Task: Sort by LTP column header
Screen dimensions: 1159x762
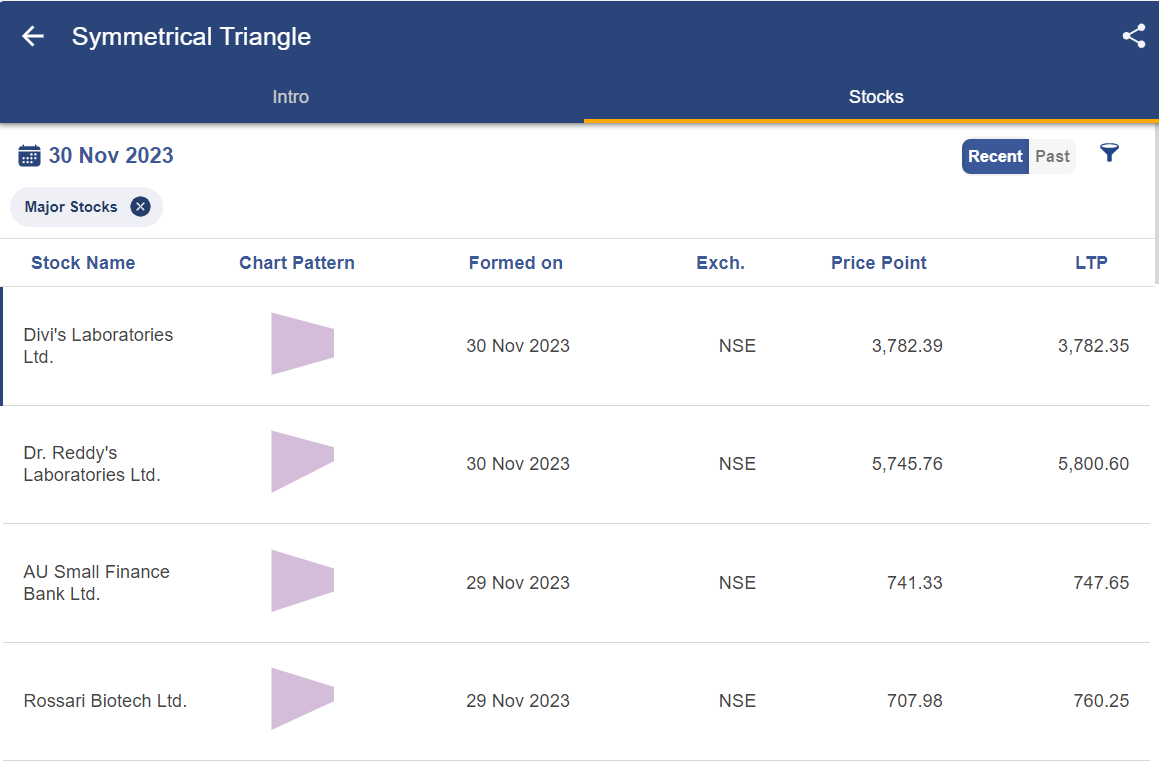Action: pyautogui.click(x=1091, y=263)
